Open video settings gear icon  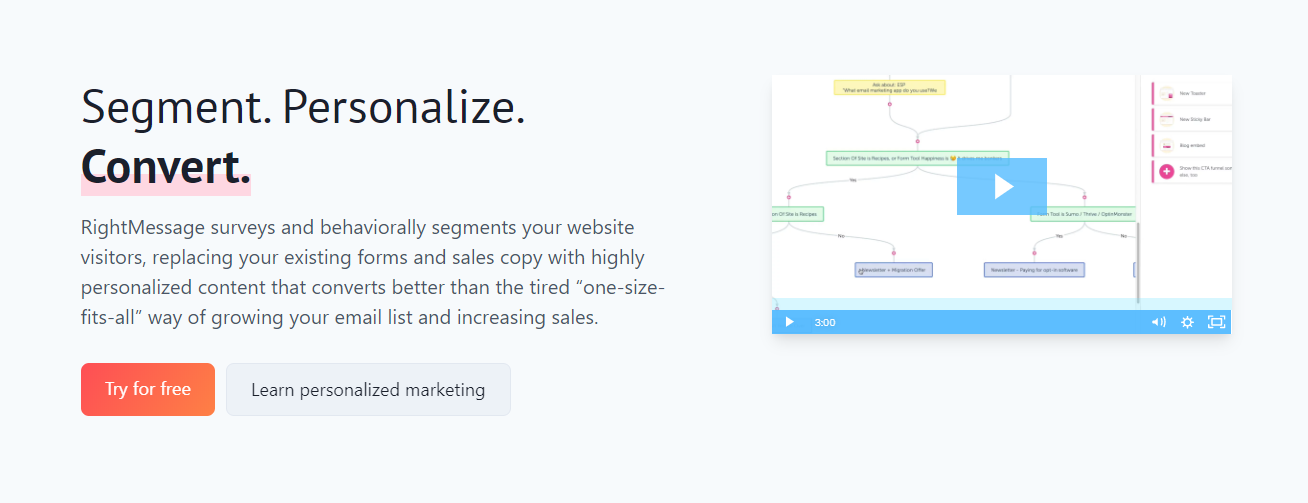pyautogui.click(x=1187, y=322)
